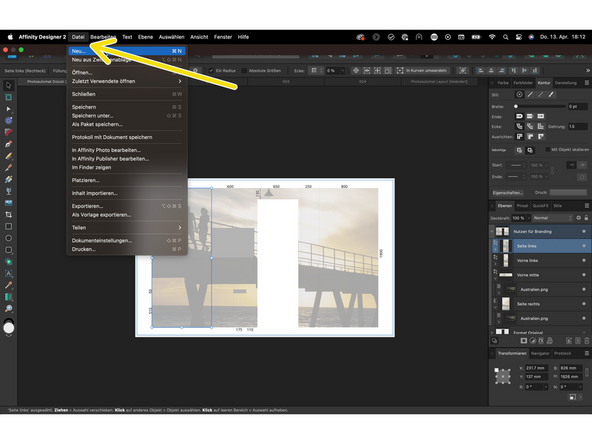Delete layer using the trash icon
The width and height of the screenshot is (592, 444).
[x=586, y=341]
